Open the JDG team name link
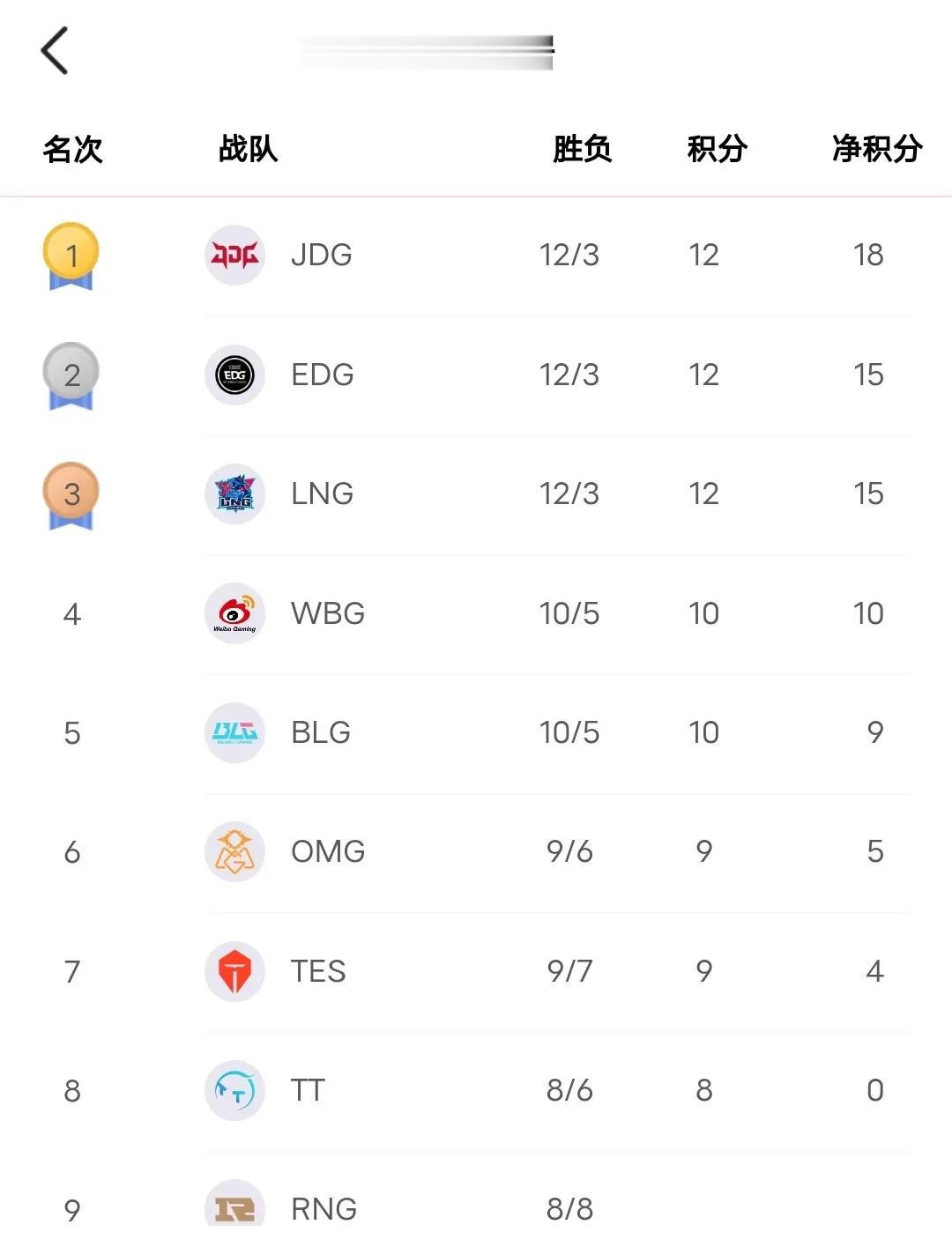Image resolution: width=952 pixels, height=1247 pixels. point(322,255)
